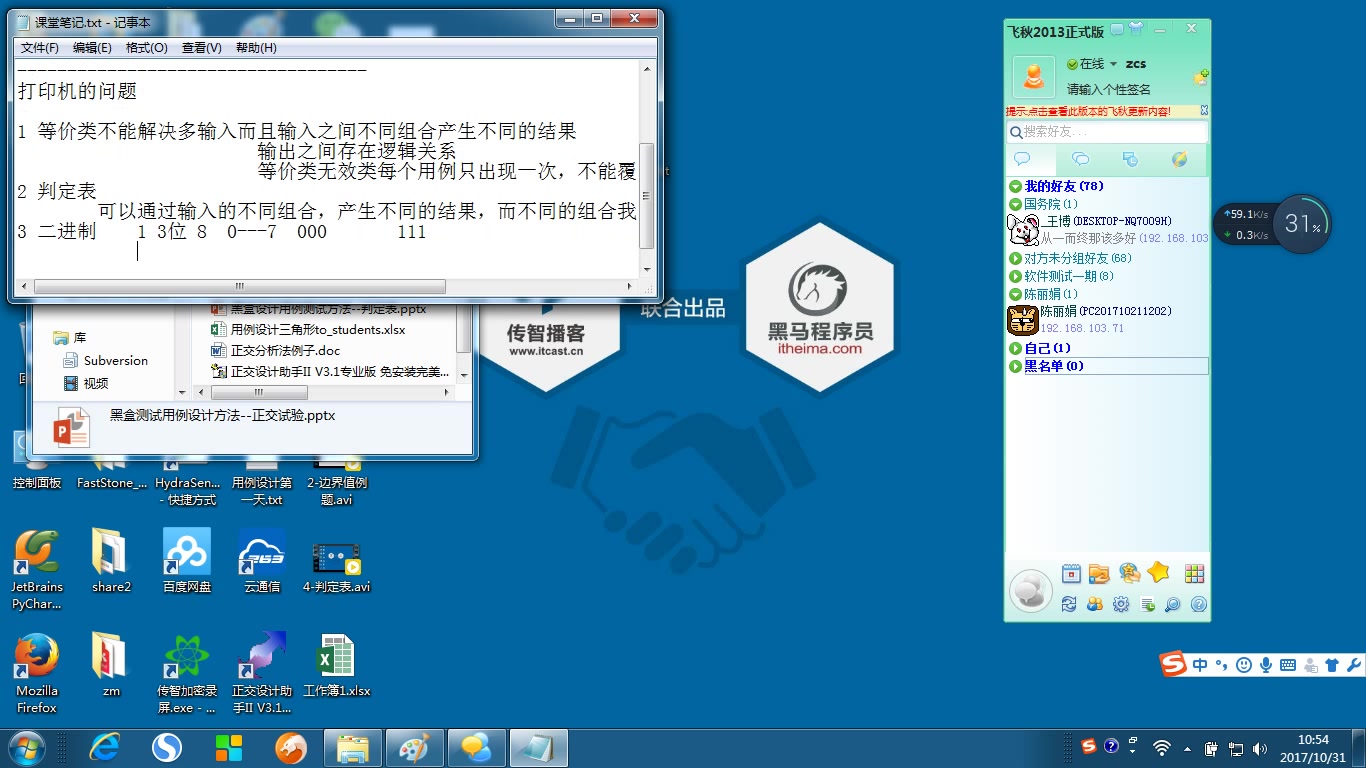Screen dimensions: 1366x768
Task: Close the FeiQ update notice banner
Action: [x=1203, y=111]
